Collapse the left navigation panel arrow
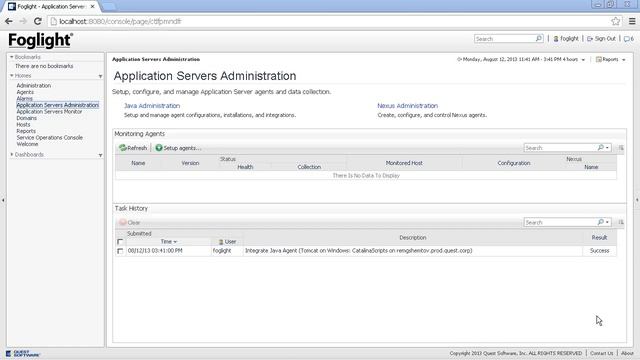 point(3,200)
